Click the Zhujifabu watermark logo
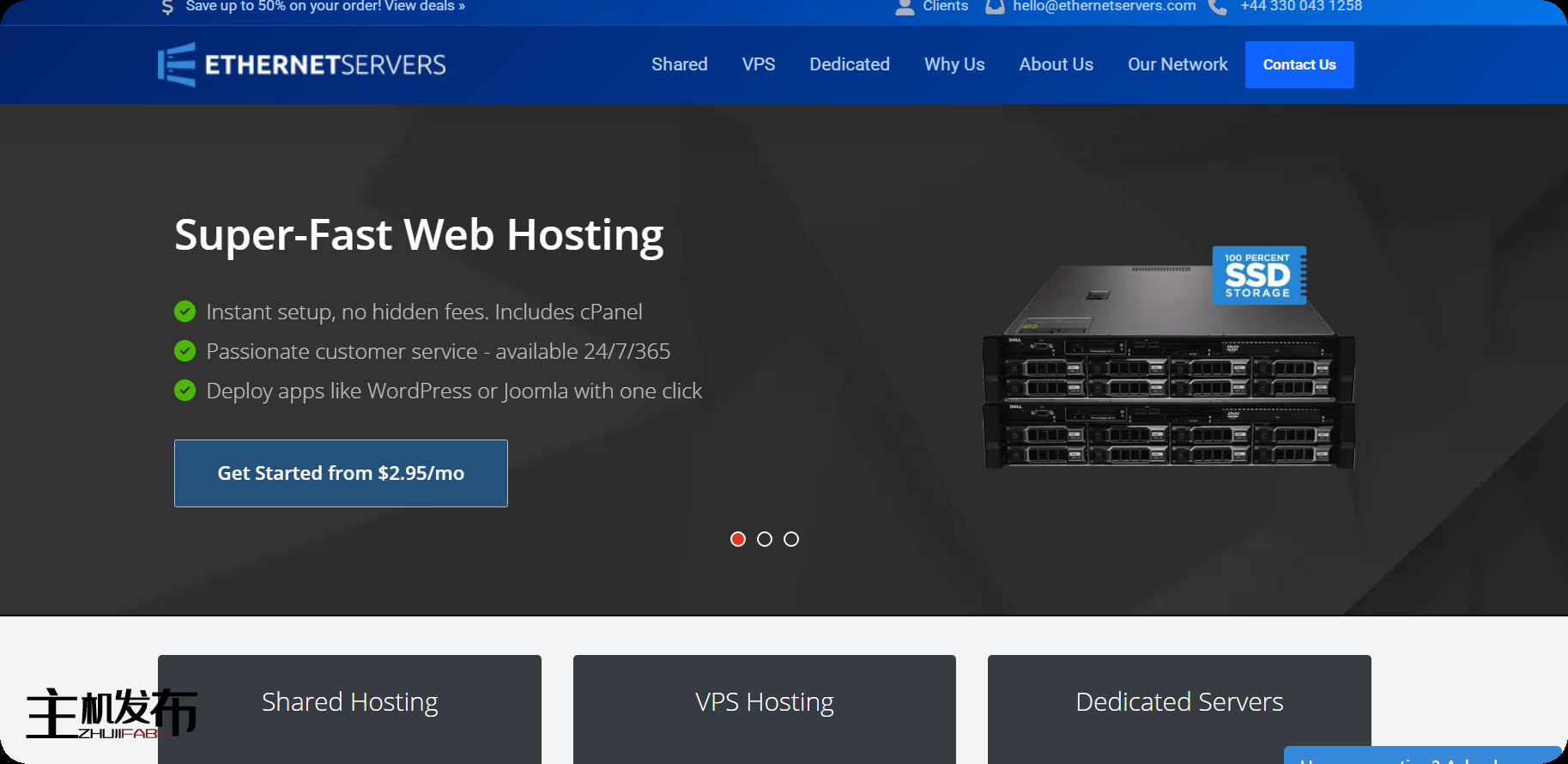Image resolution: width=1568 pixels, height=764 pixels. (111, 712)
